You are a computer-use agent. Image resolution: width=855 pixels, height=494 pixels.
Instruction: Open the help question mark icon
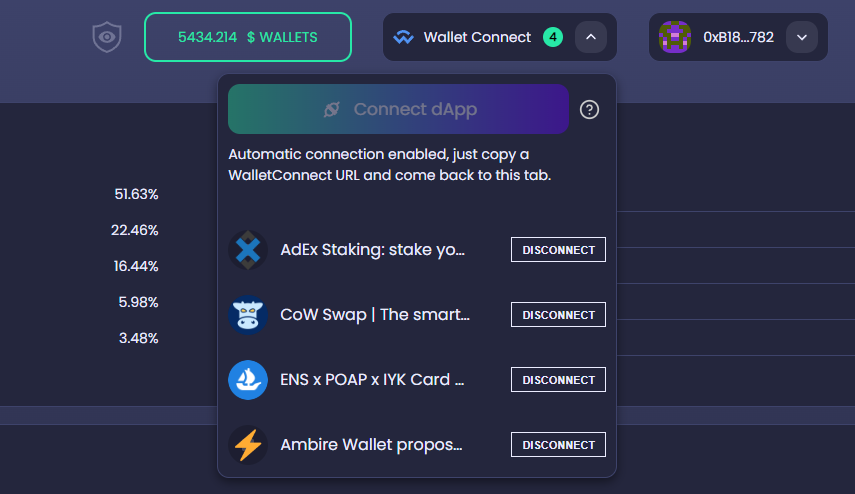coord(589,110)
